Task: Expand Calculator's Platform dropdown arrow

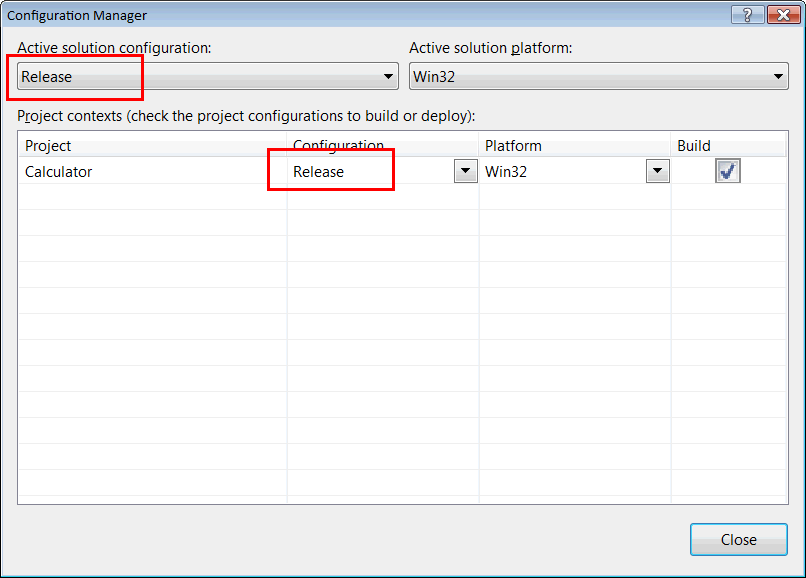Action: click(x=657, y=171)
